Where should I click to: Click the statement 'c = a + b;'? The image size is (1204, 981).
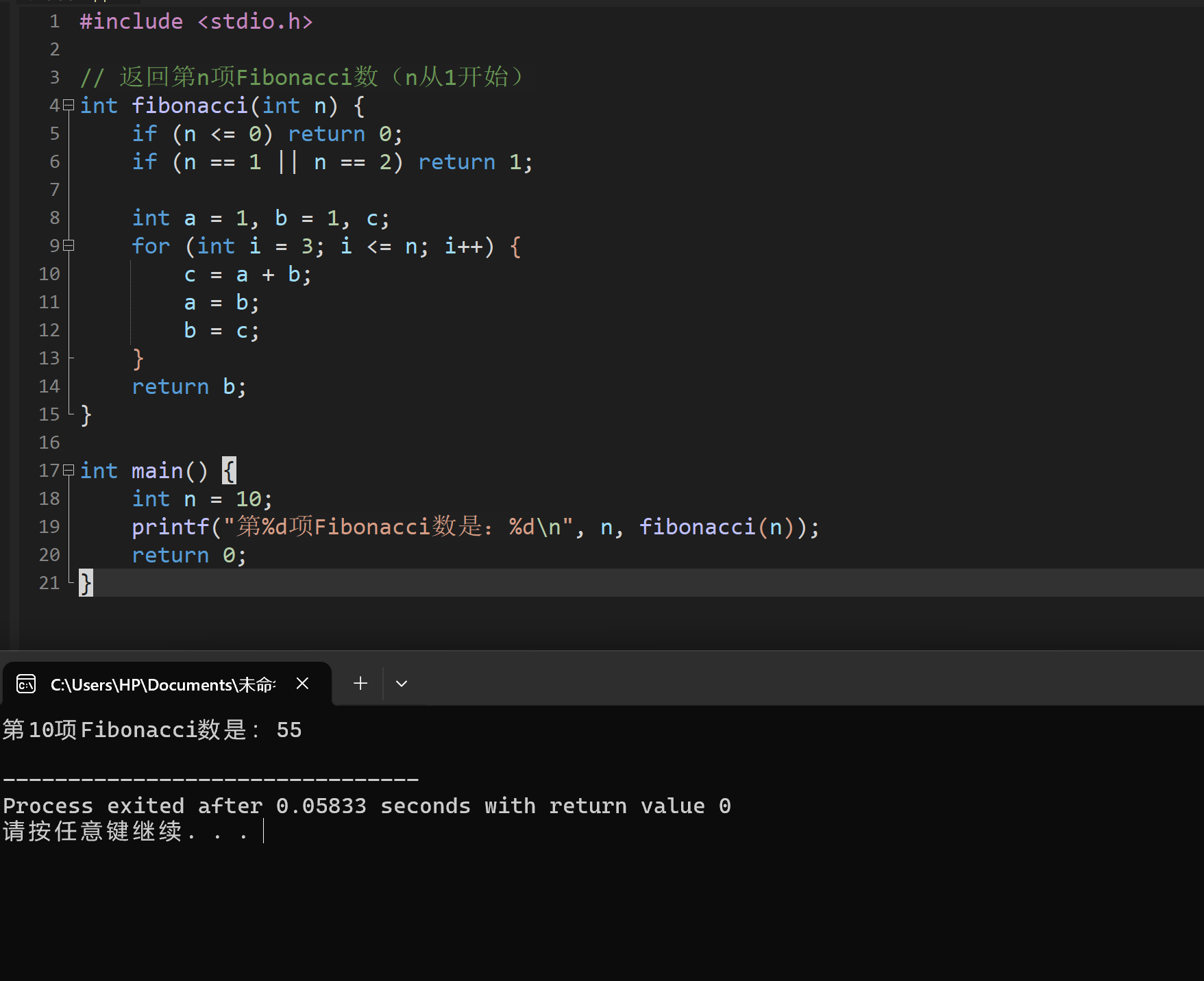(x=247, y=274)
